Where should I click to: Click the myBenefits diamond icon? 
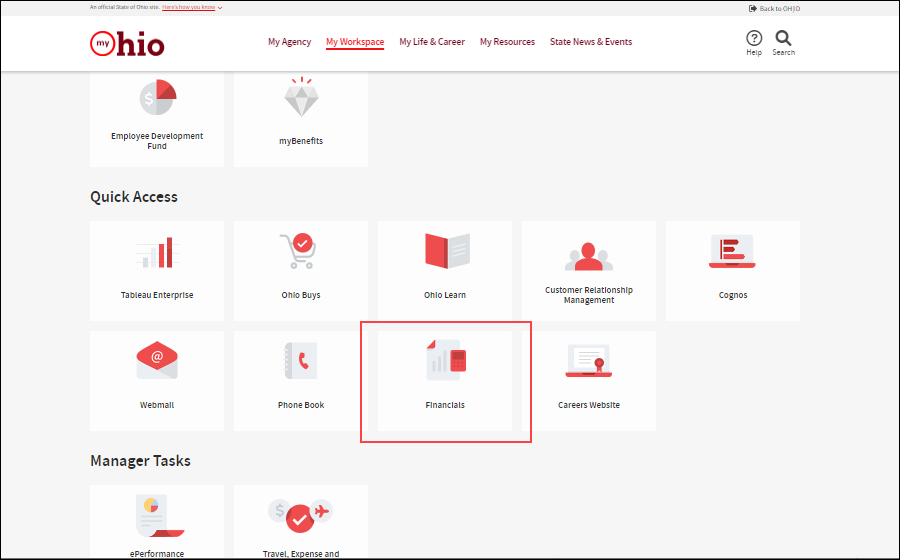(300, 98)
